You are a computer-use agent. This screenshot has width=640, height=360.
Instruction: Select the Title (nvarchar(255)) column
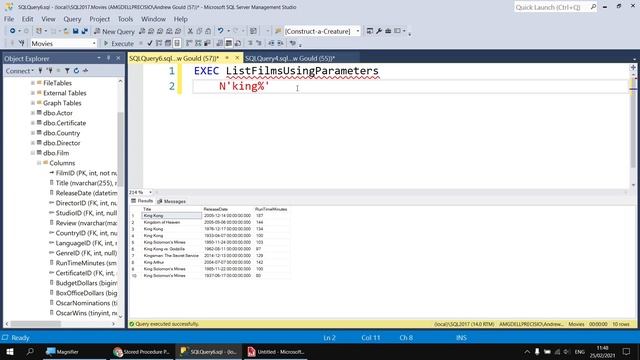[x=86, y=183]
